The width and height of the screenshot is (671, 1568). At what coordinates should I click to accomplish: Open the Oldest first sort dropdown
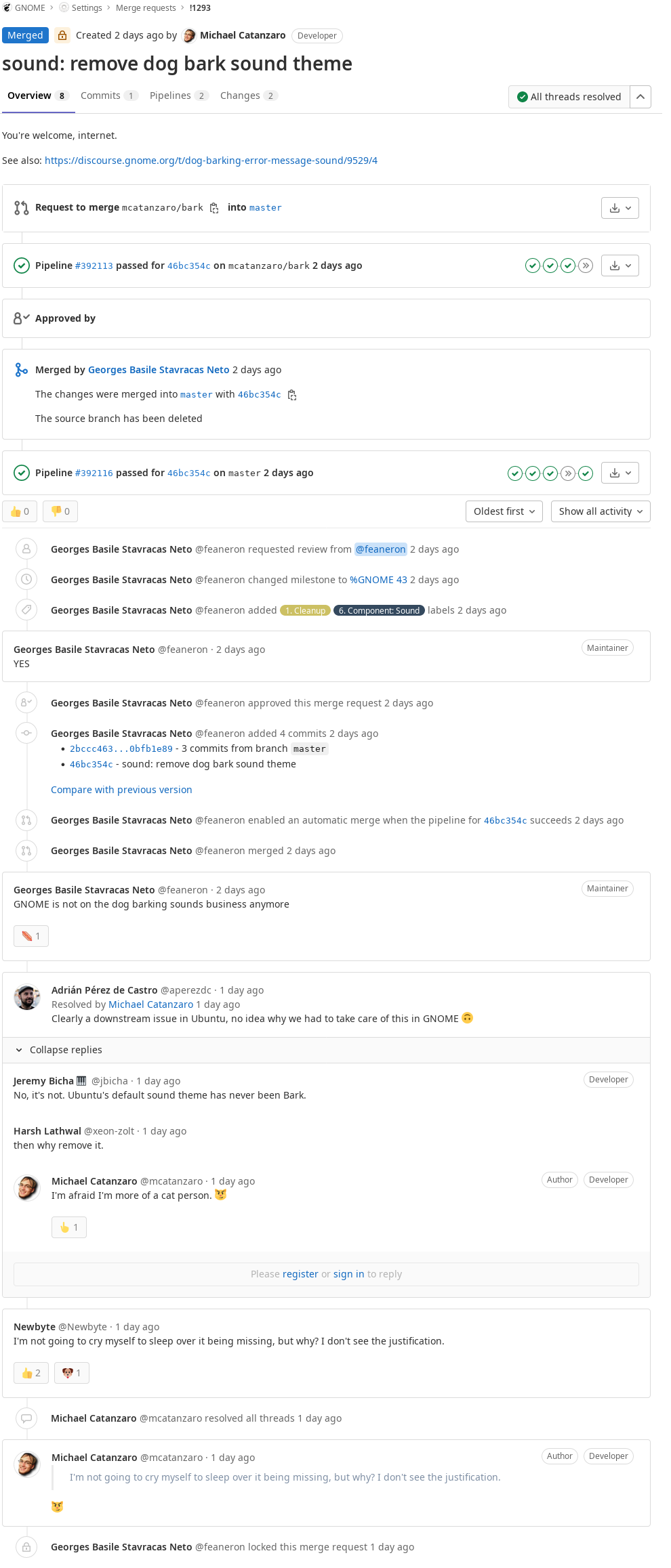click(x=504, y=511)
